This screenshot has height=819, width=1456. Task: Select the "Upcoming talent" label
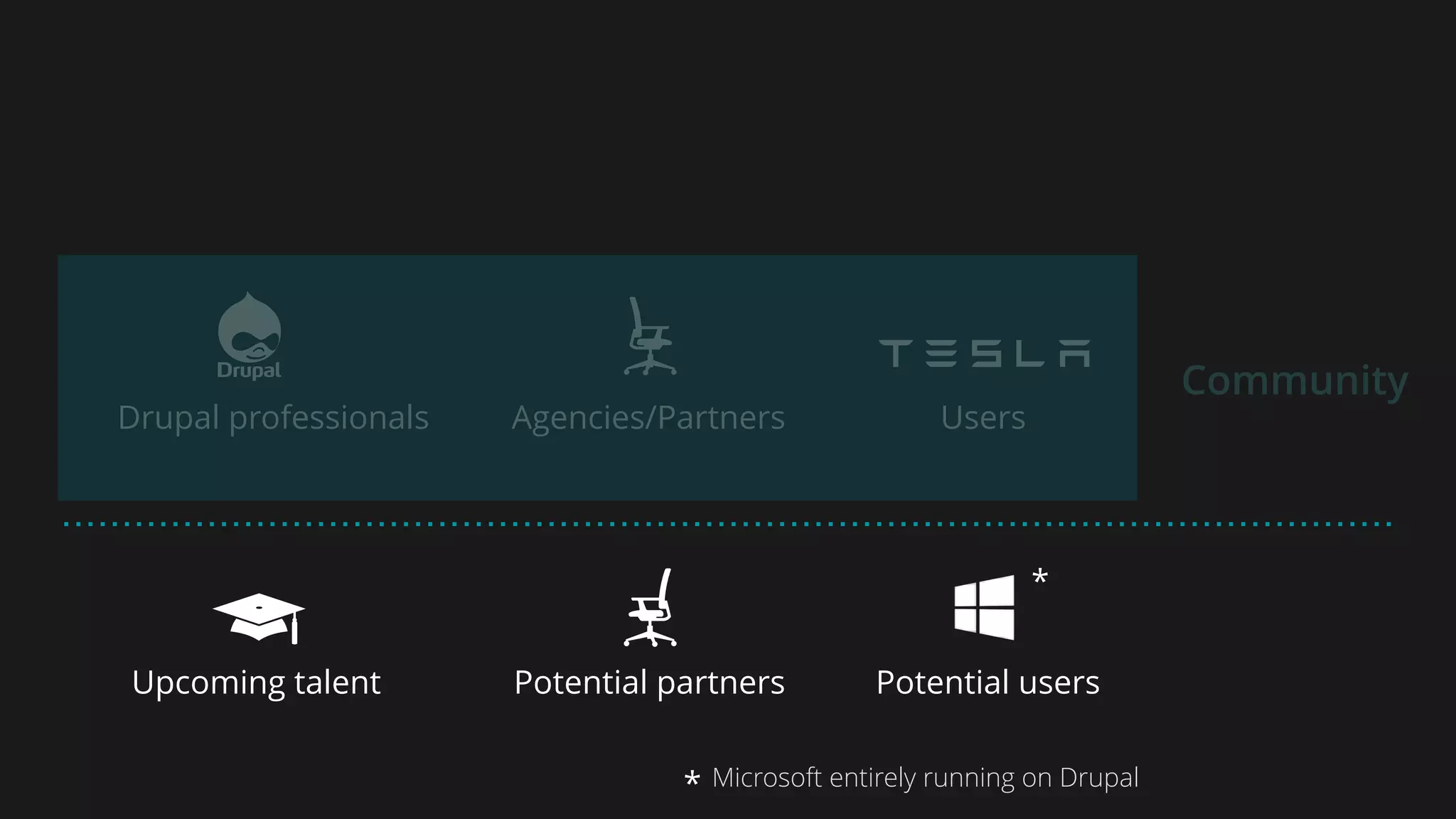click(x=257, y=683)
